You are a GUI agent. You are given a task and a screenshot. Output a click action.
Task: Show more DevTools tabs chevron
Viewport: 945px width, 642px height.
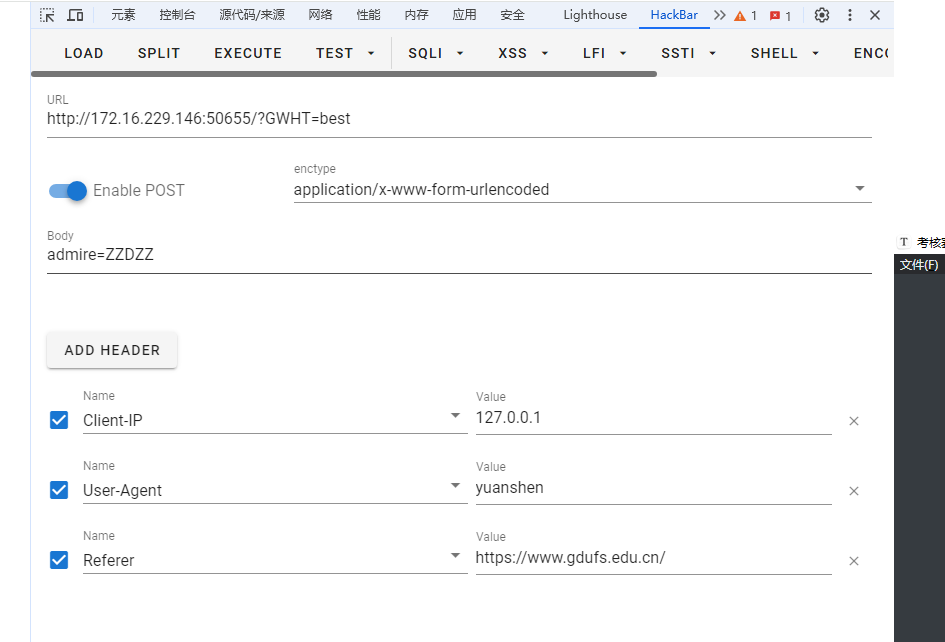click(x=720, y=15)
